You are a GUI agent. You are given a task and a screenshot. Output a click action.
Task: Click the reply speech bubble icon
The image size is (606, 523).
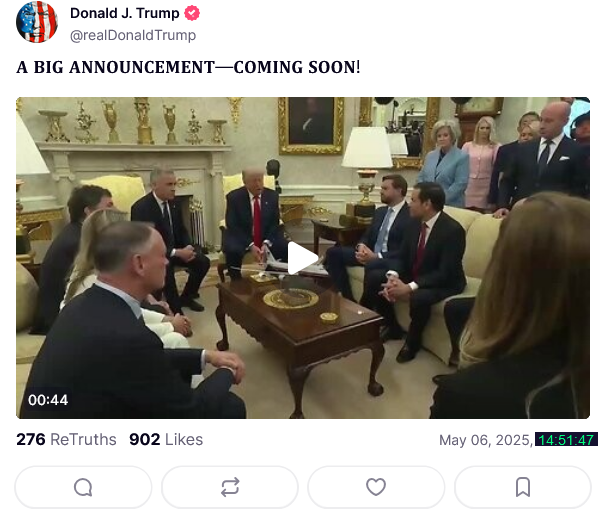[x=83, y=487]
